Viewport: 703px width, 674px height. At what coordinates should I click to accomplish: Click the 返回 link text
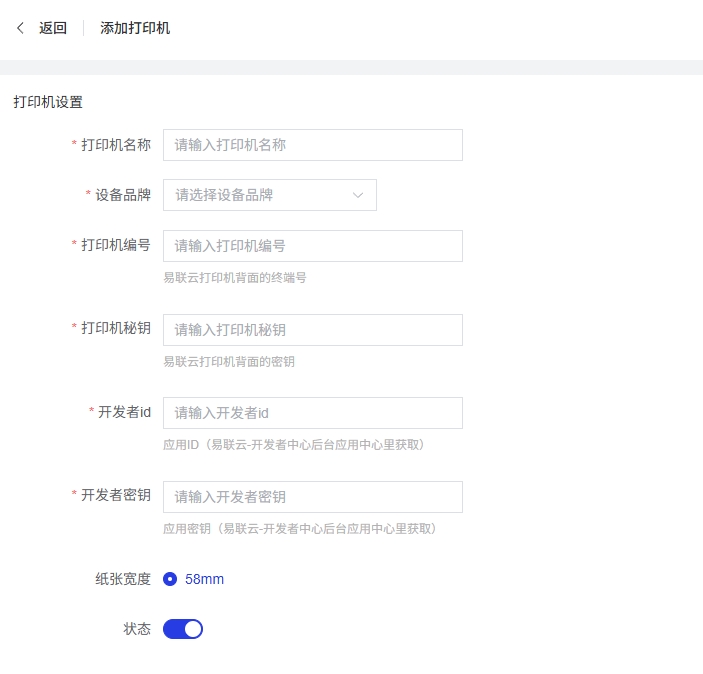click(x=53, y=28)
